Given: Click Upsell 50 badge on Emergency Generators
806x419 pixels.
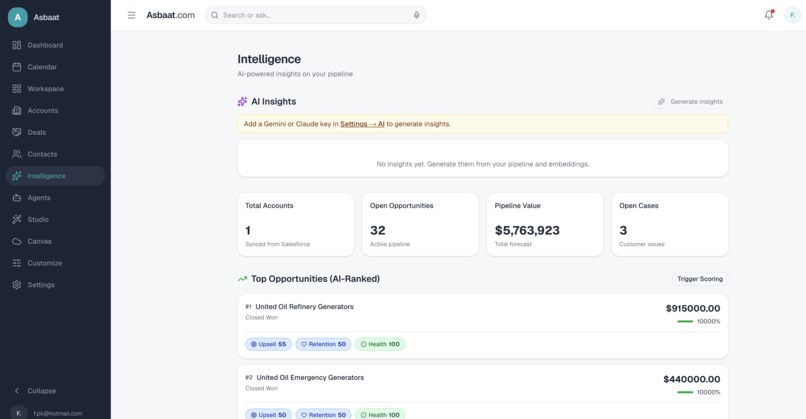Looking at the screenshot, I should click(x=268, y=414).
